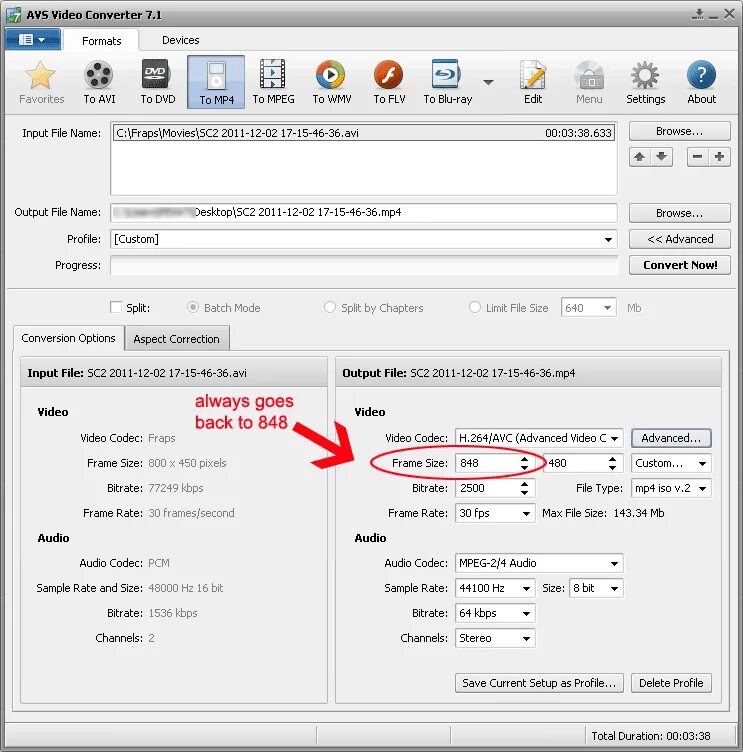Open the Channels Stereo dropdown
Screen dimensions: 743x752
pyautogui.click(x=526, y=638)
